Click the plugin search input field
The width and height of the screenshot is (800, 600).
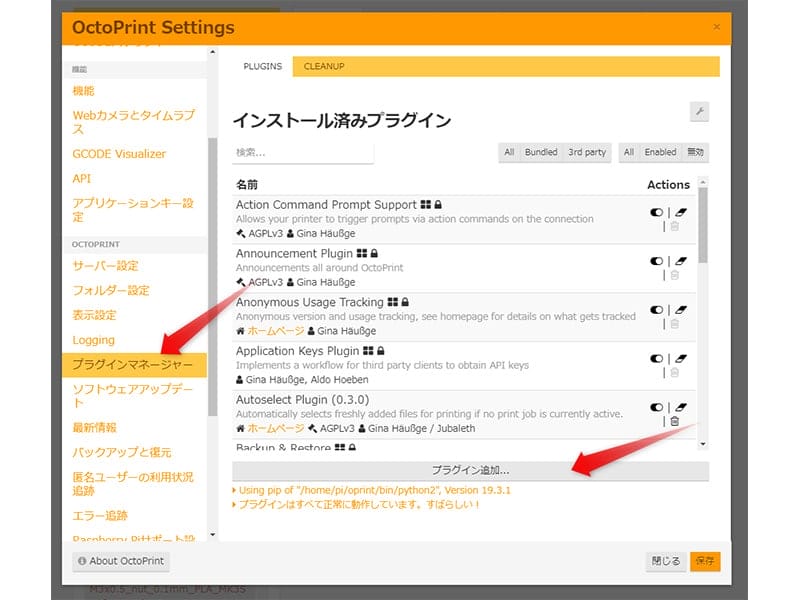point(303,152)
